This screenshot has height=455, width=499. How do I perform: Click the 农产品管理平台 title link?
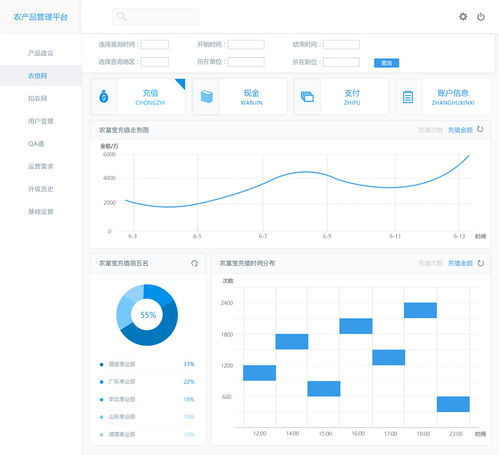pyautogui.click(x=41, y=17)
